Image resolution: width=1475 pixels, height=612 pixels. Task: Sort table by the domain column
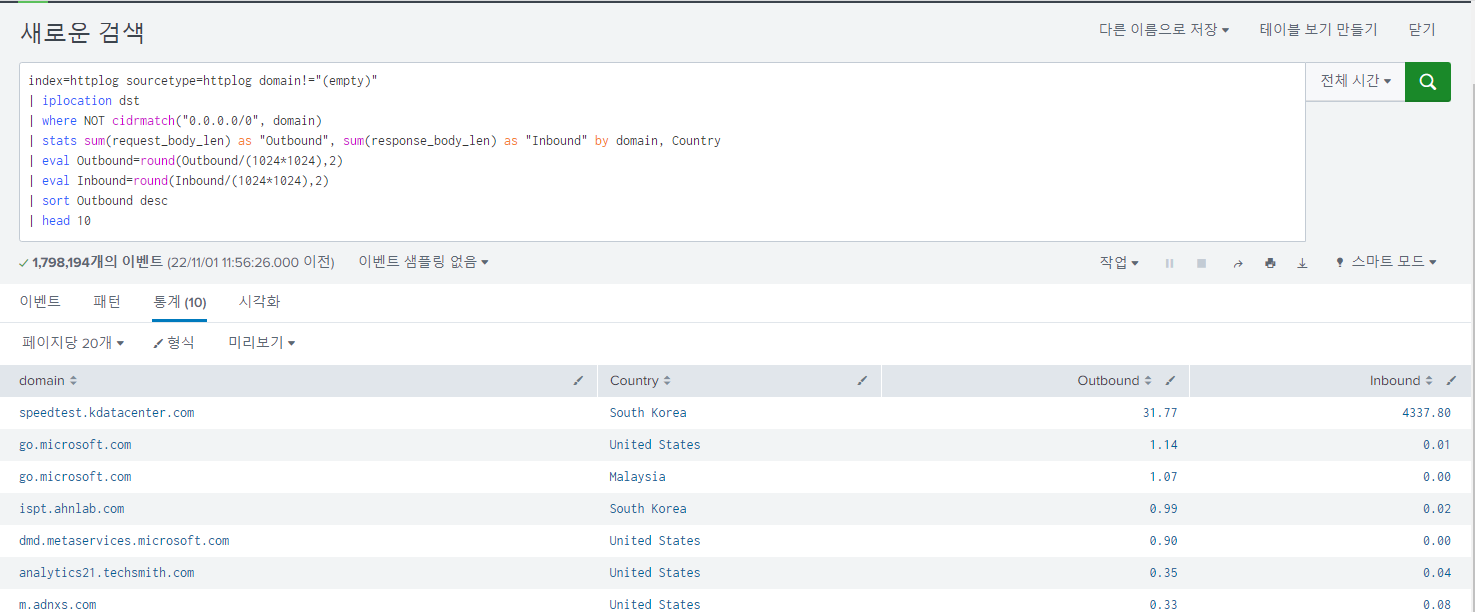[x=48, y=381]
